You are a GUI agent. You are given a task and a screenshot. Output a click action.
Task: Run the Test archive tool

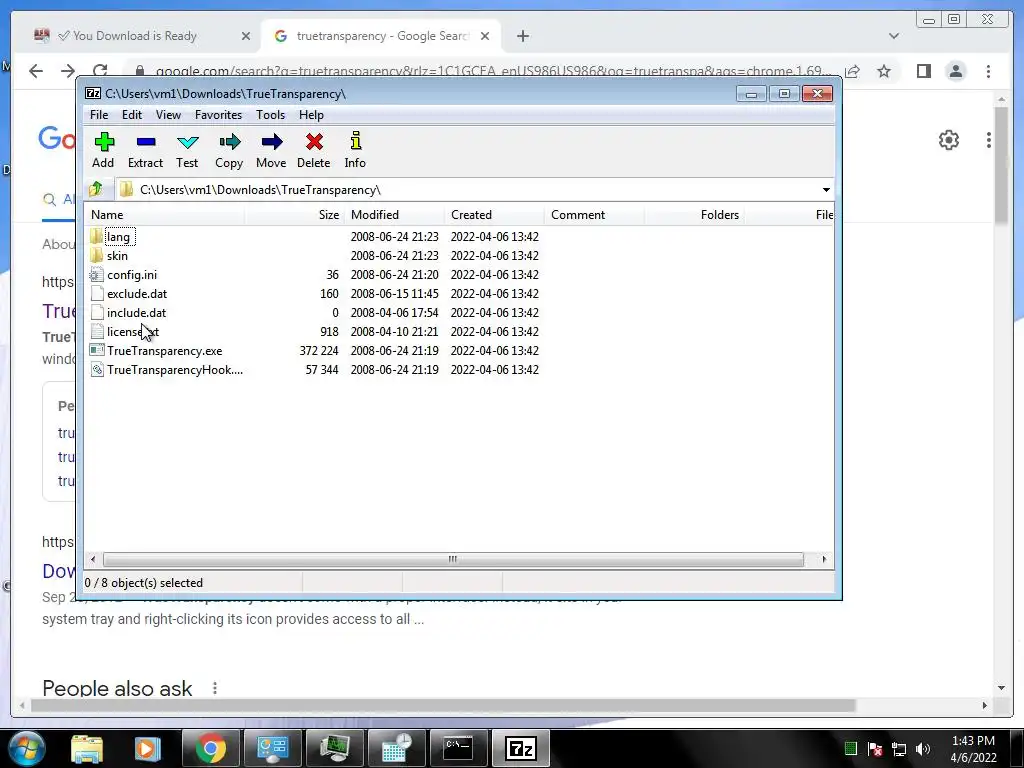point(187,150)
